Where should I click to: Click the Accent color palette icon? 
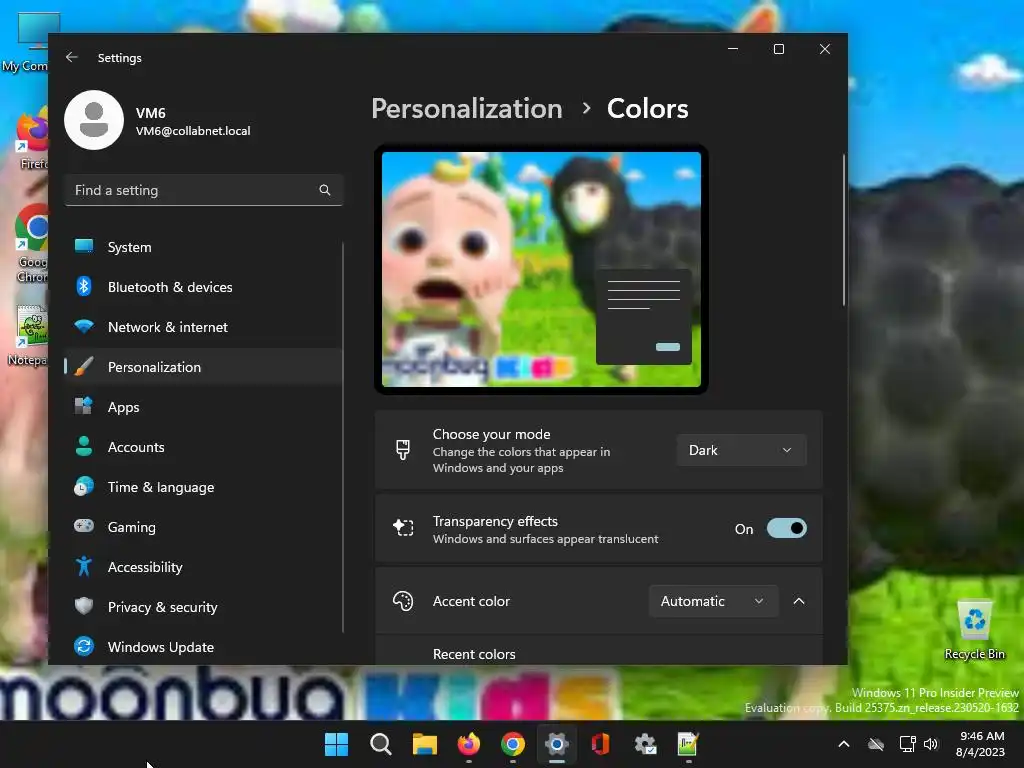tap(403, 601)
